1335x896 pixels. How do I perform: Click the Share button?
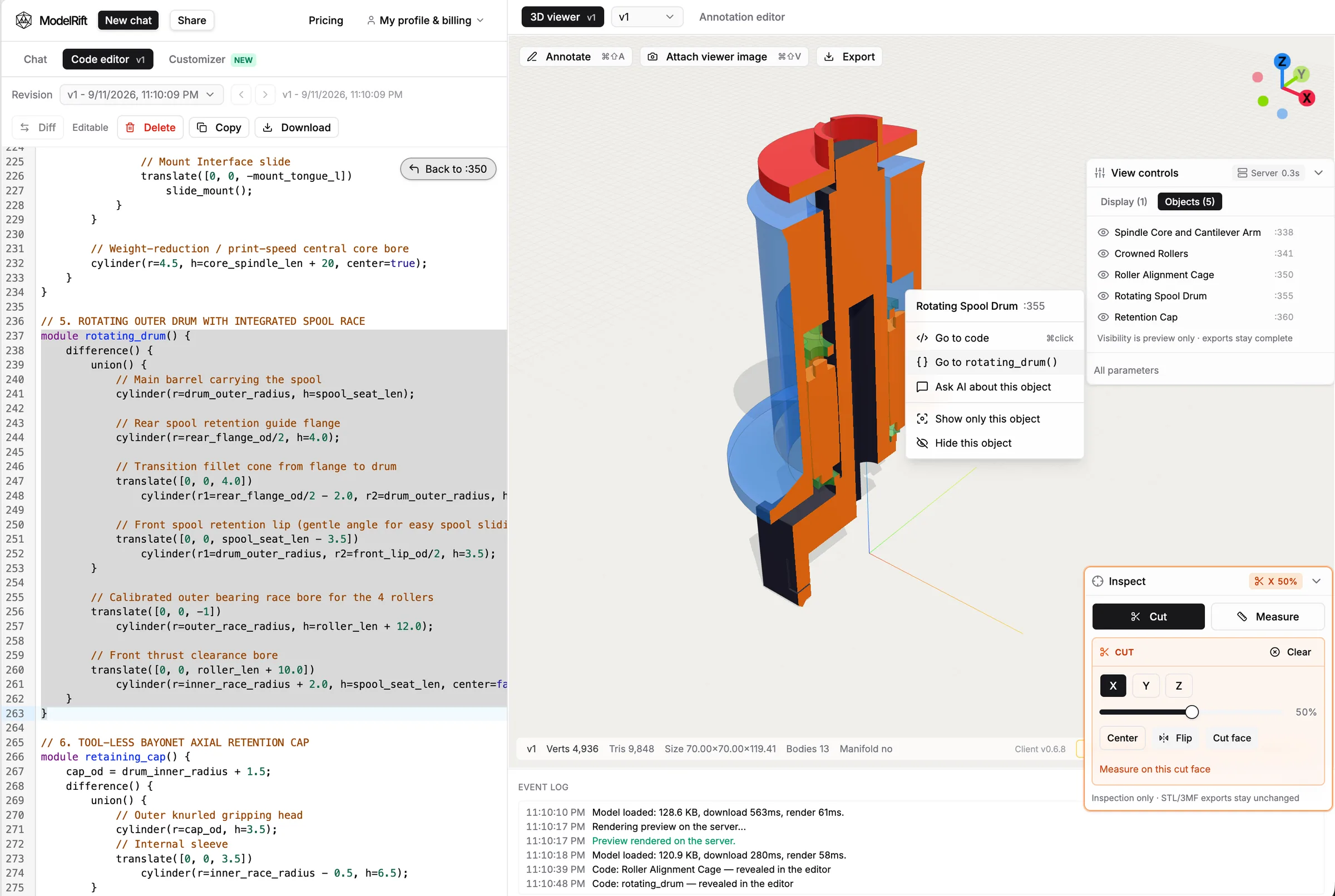(x=191, y=20)
